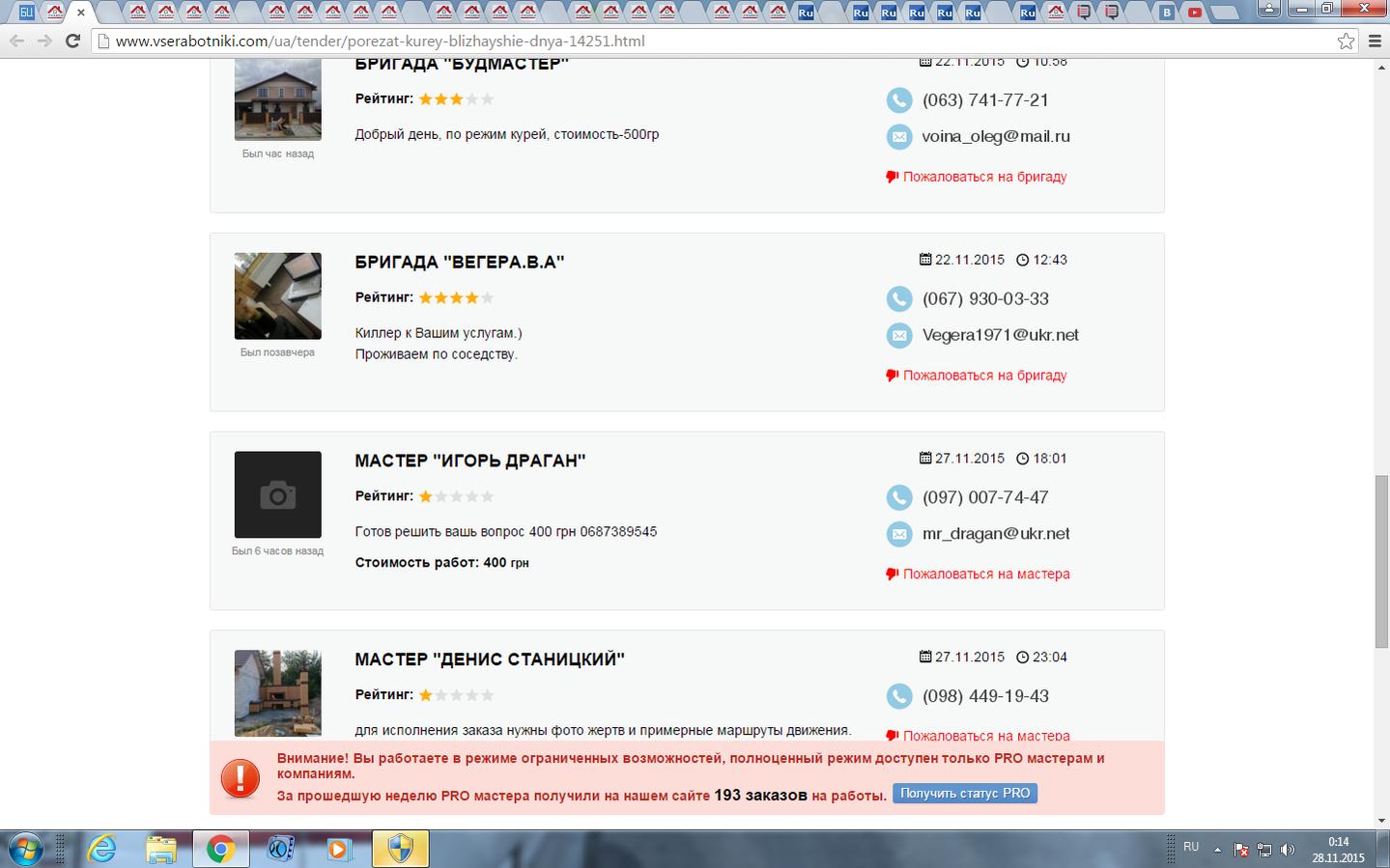Viewport: 1390px width, 868px height.
Task: Open the media player taskbar icon
Action: point(338,850)
